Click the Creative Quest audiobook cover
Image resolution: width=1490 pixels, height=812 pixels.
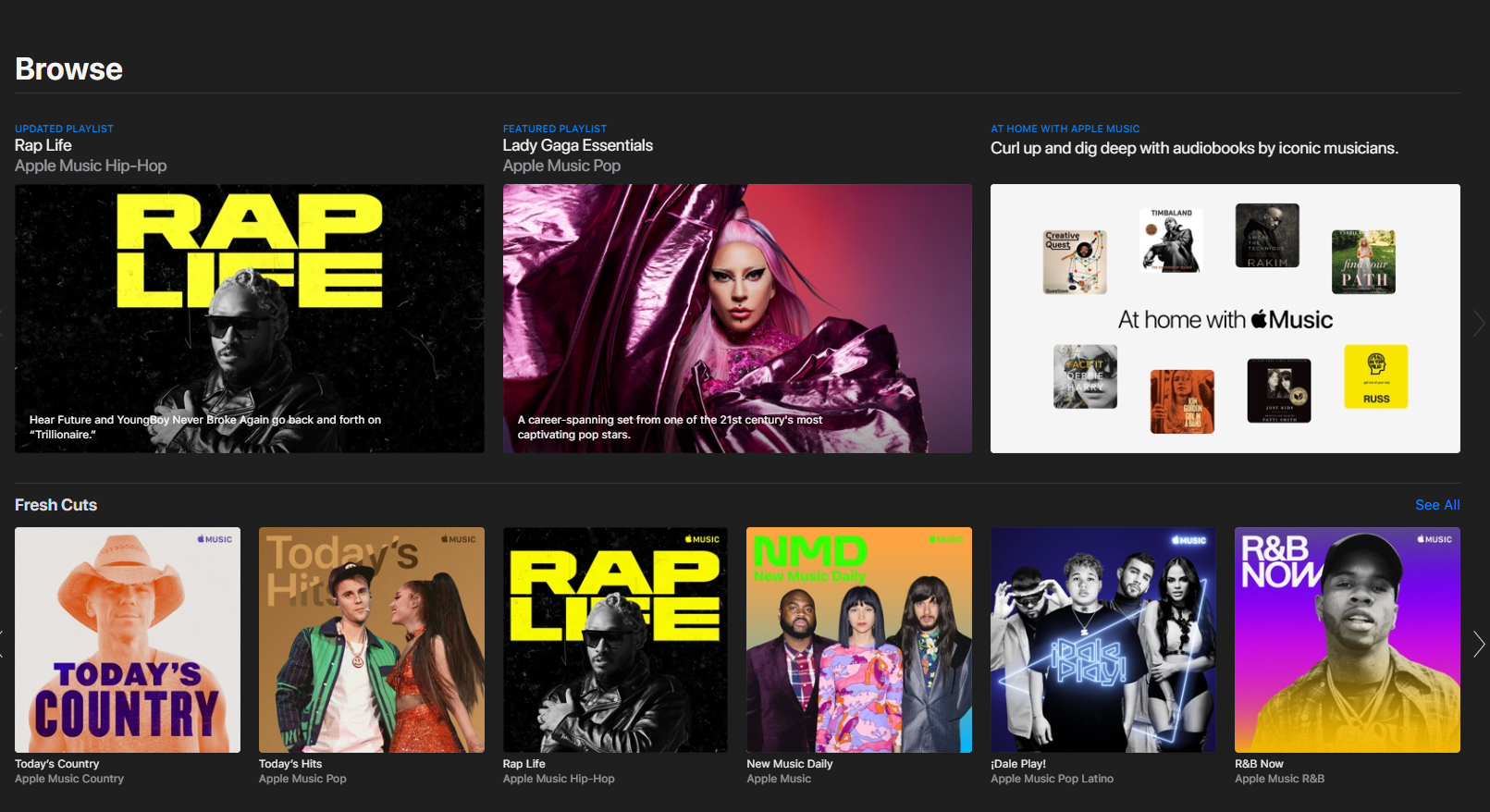(1075, 263)
